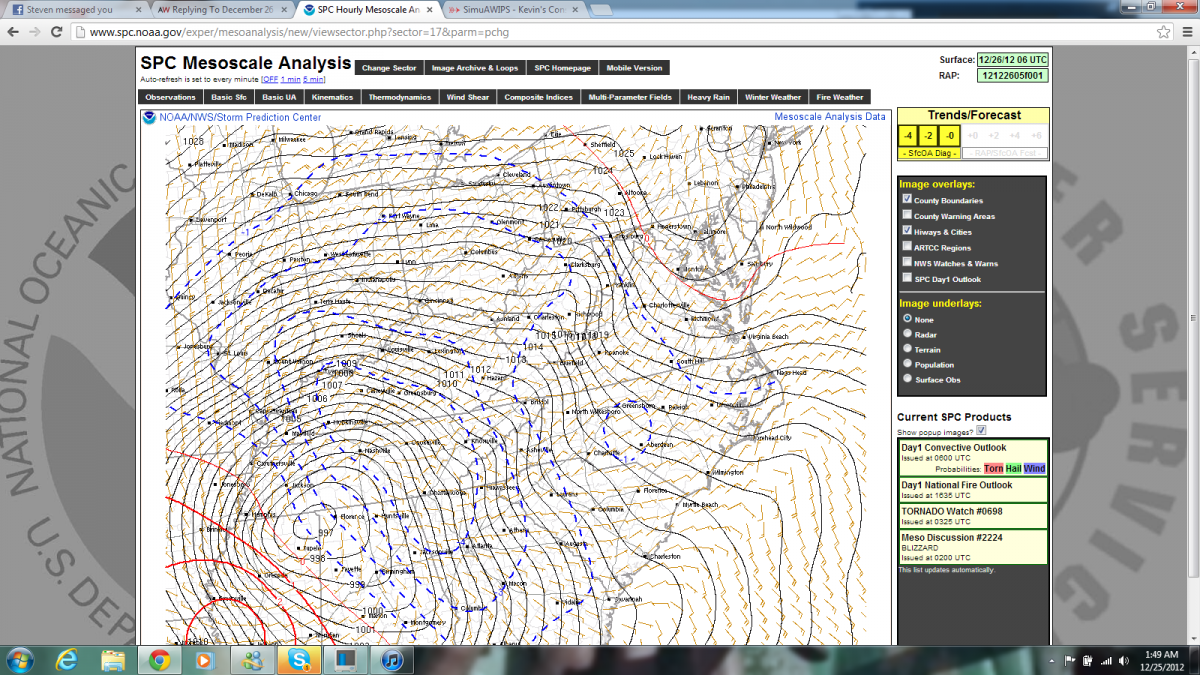Open the Windows Start menu

(20, 661)
